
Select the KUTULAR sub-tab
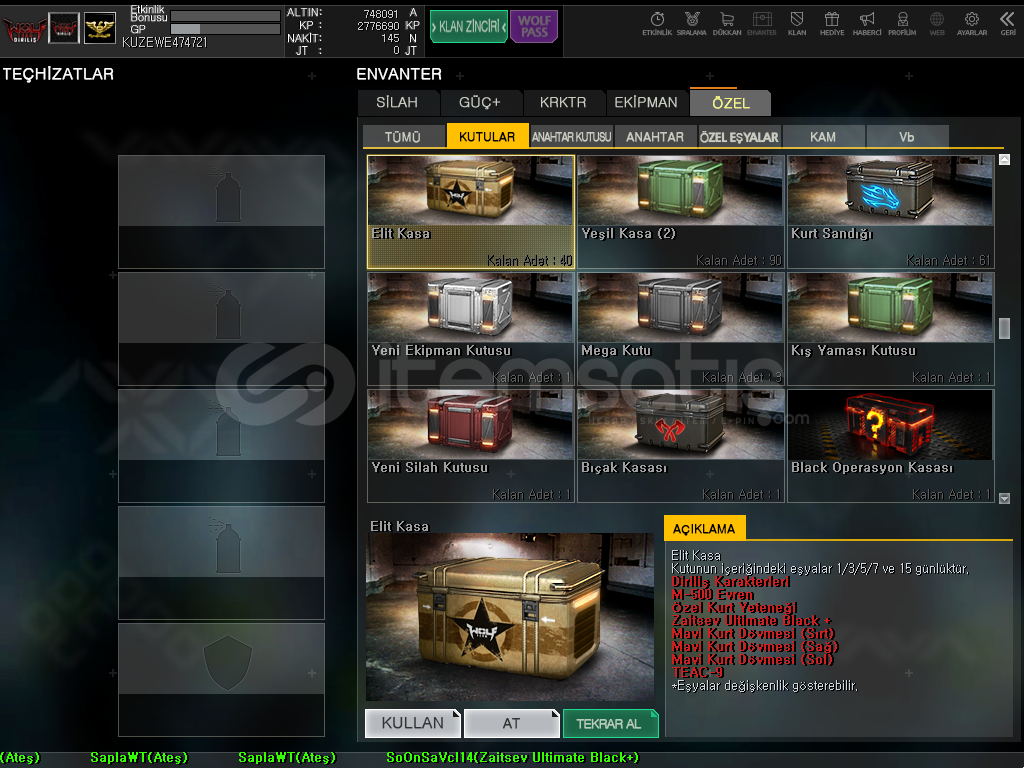pyautogui.click(x=487, y=136)
